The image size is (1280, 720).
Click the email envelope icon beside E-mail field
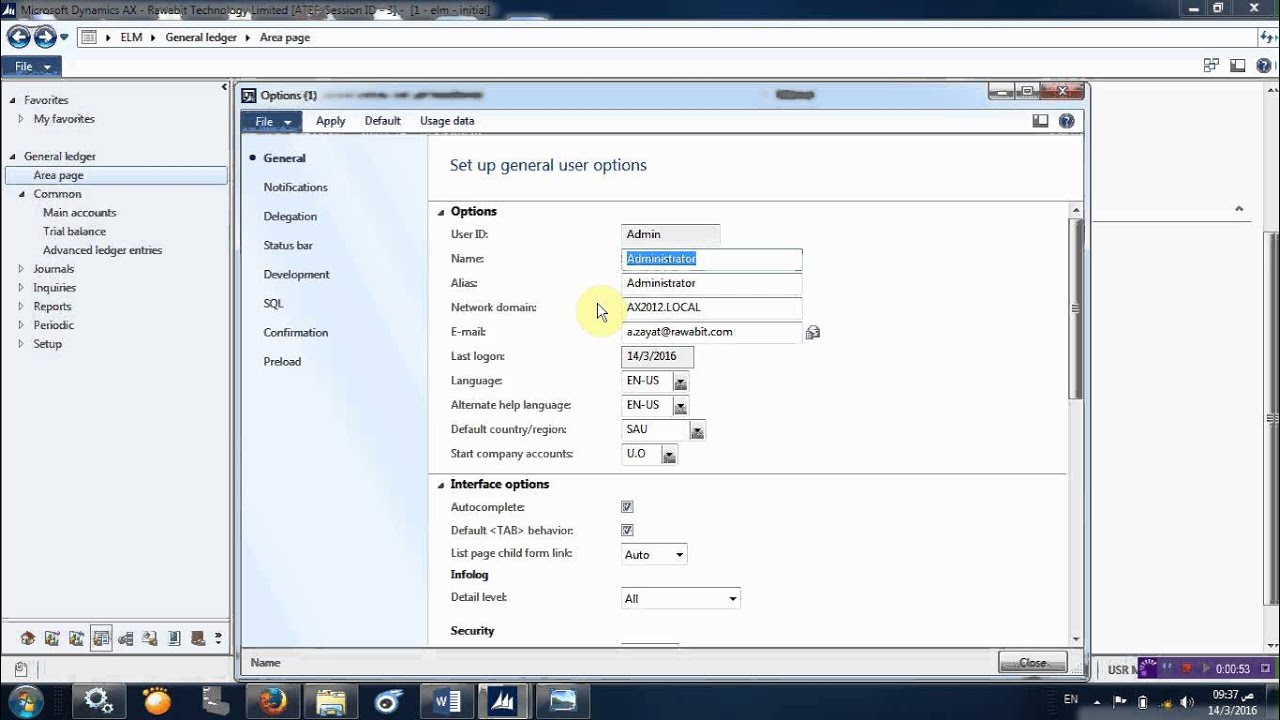(x=812, y=332)
